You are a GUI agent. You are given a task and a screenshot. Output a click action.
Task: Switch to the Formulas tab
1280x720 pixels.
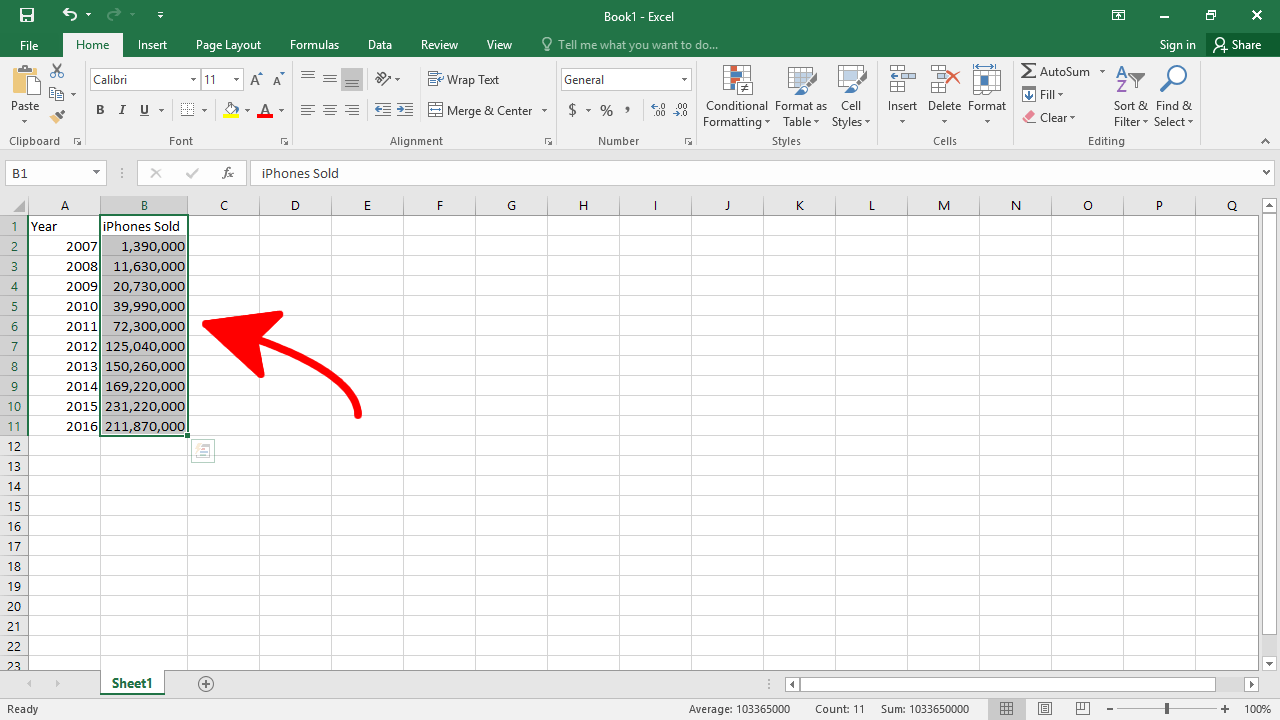(314, 45)
